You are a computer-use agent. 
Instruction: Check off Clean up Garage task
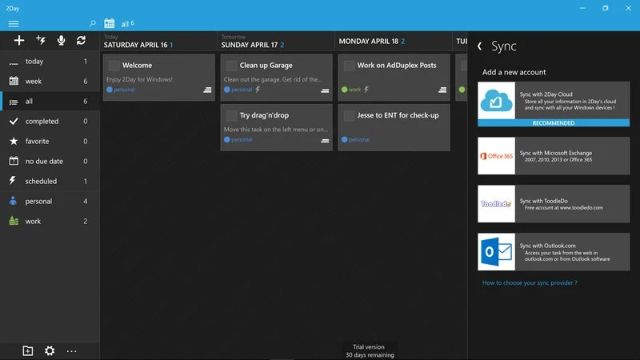pyautogui.click(x=231, y=66)
